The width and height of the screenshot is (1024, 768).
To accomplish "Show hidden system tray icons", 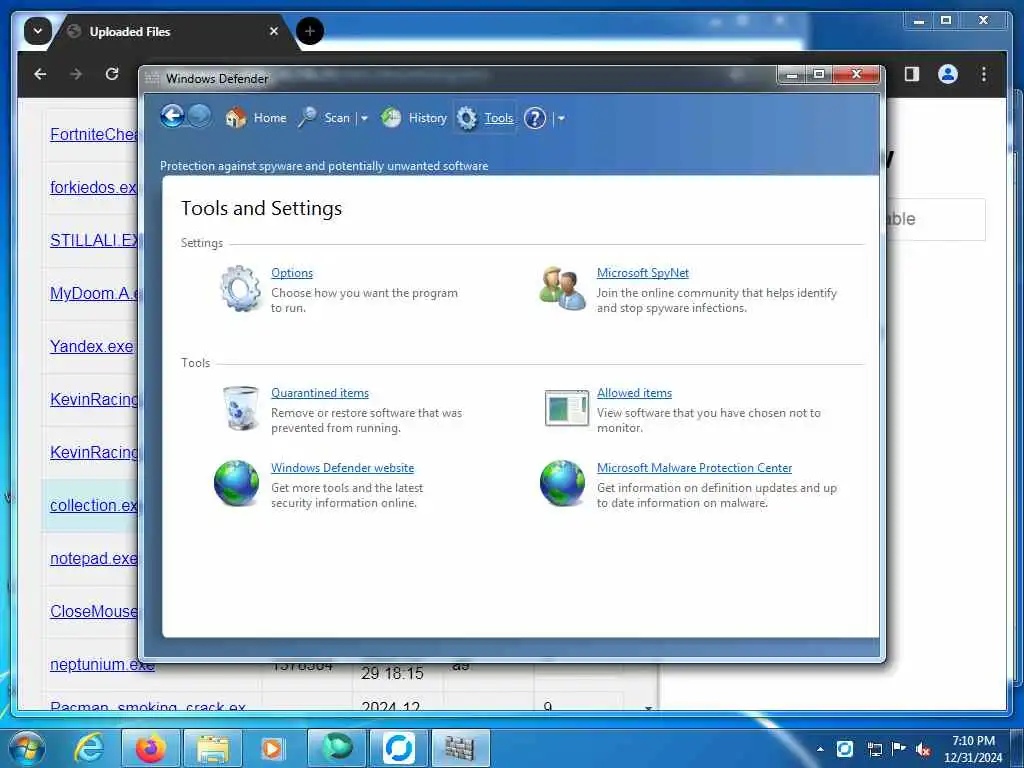I will coord(820,749).
